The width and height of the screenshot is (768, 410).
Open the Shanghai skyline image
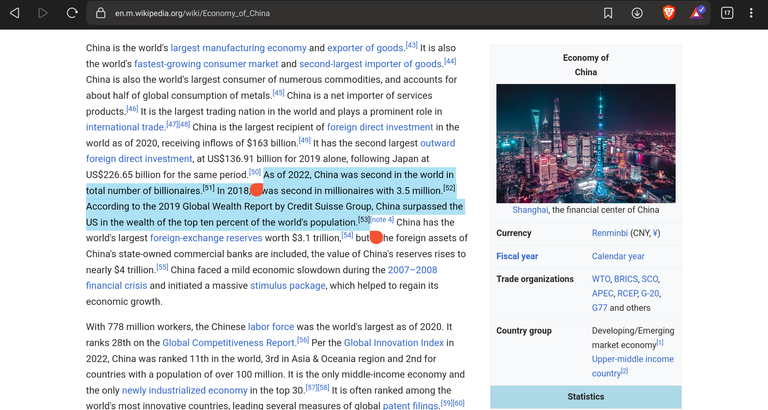[x=586, y=143]
